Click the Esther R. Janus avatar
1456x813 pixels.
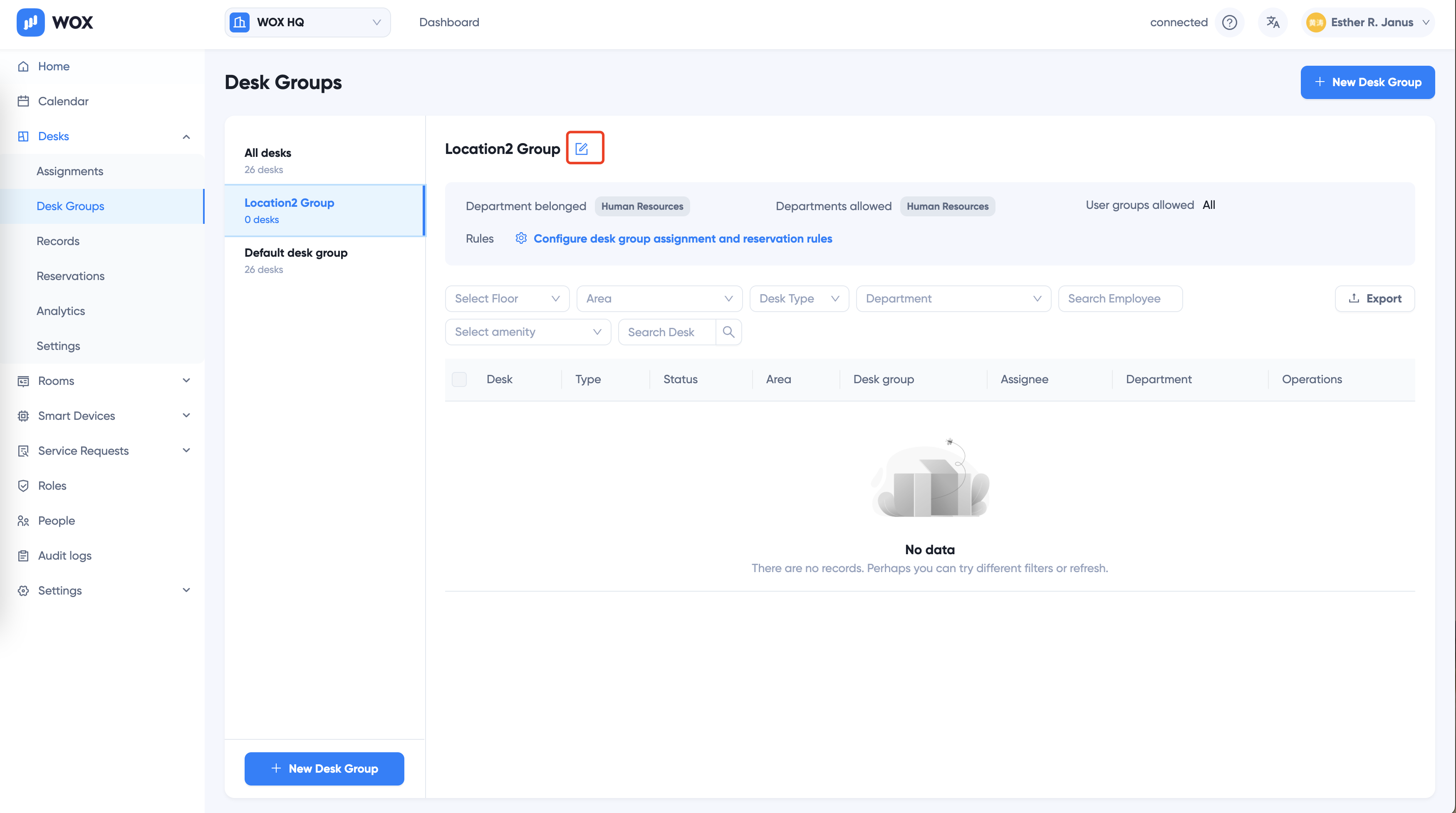click(1316, 22)
